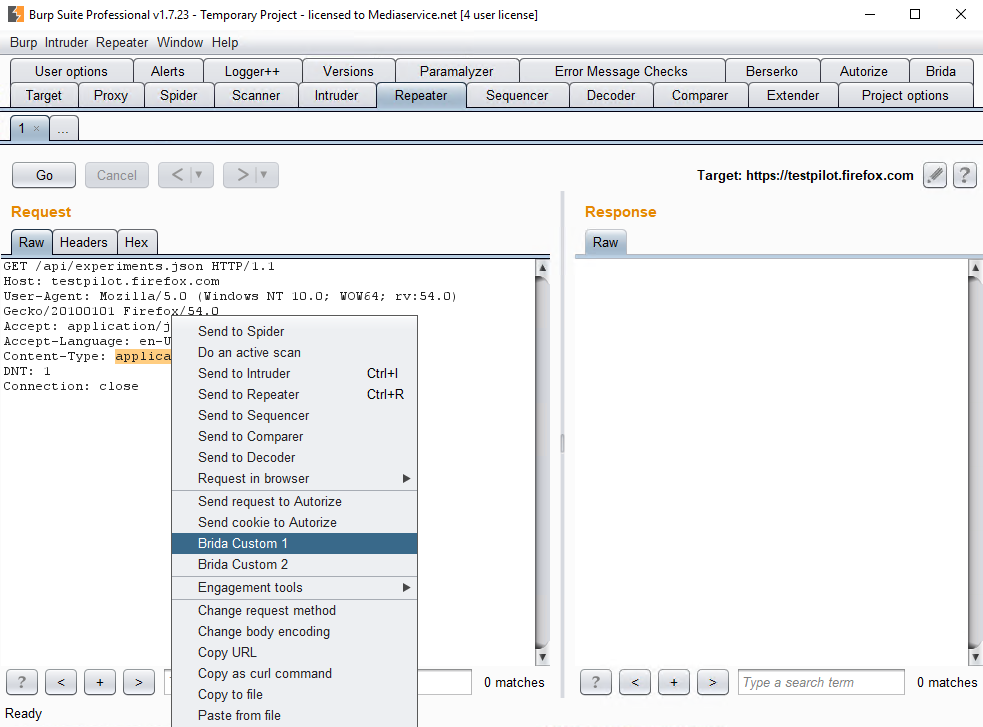Select Brida Custom 1 menu entry
The image size is (983, 727).
click(243, 543)
